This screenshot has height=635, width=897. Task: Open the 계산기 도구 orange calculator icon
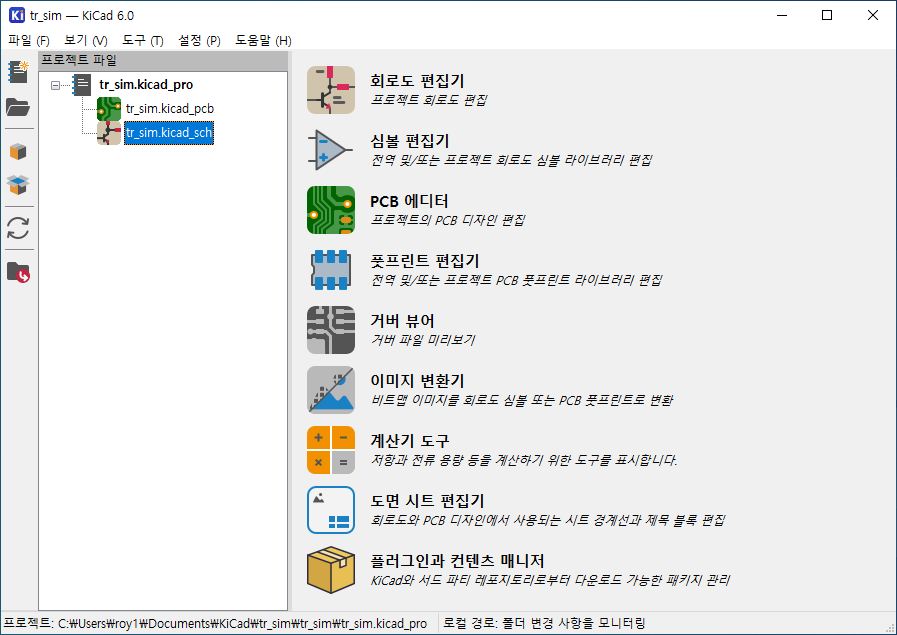click(x=331, y=450)
